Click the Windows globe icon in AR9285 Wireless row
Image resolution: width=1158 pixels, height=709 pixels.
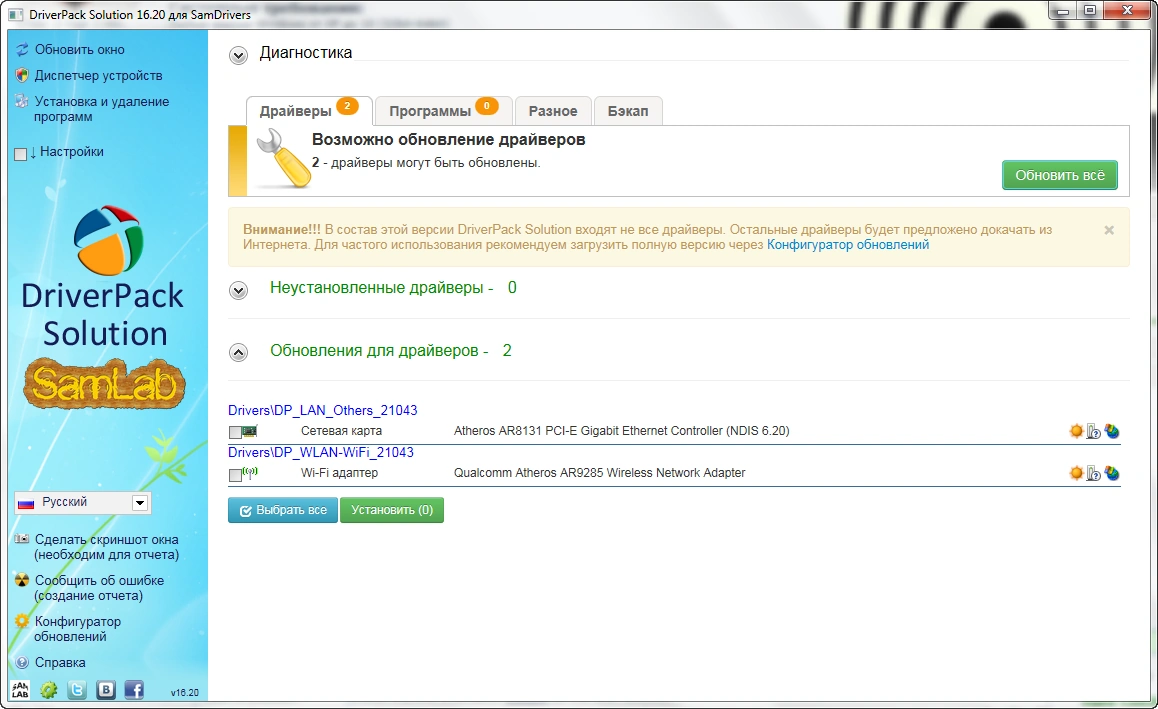click(1111, 473)
